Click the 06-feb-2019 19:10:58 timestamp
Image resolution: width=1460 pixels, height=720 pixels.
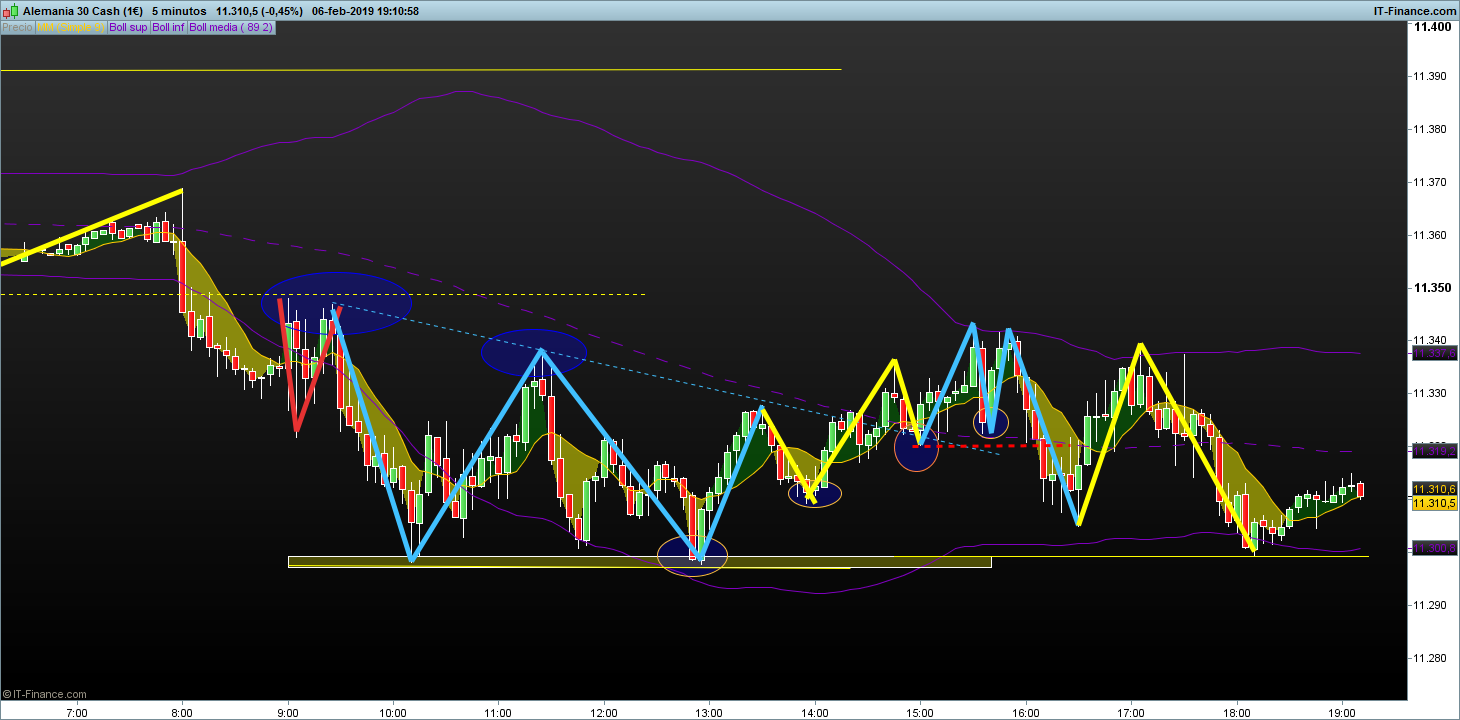(x=365, y=10)
